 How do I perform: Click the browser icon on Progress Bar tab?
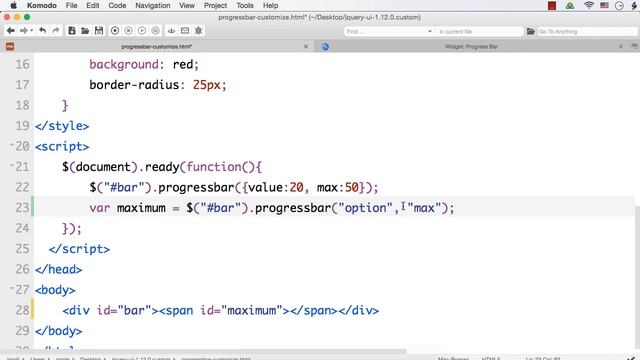(325, 47)
